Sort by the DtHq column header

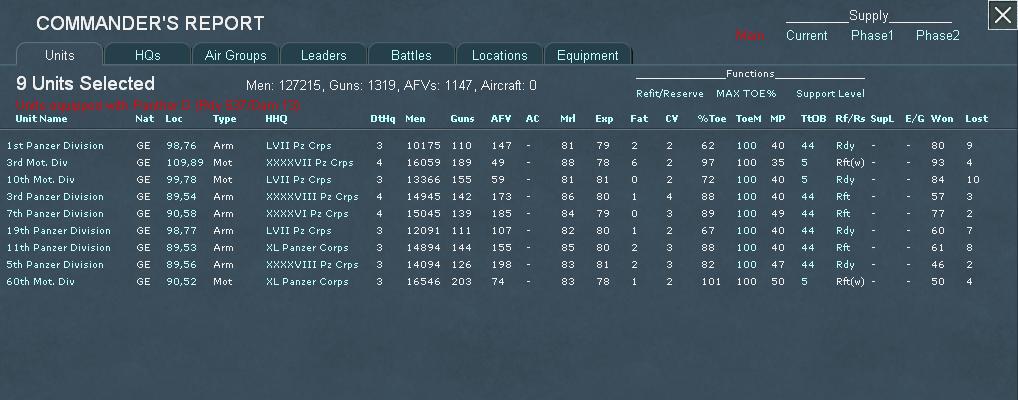click(382, 119)
